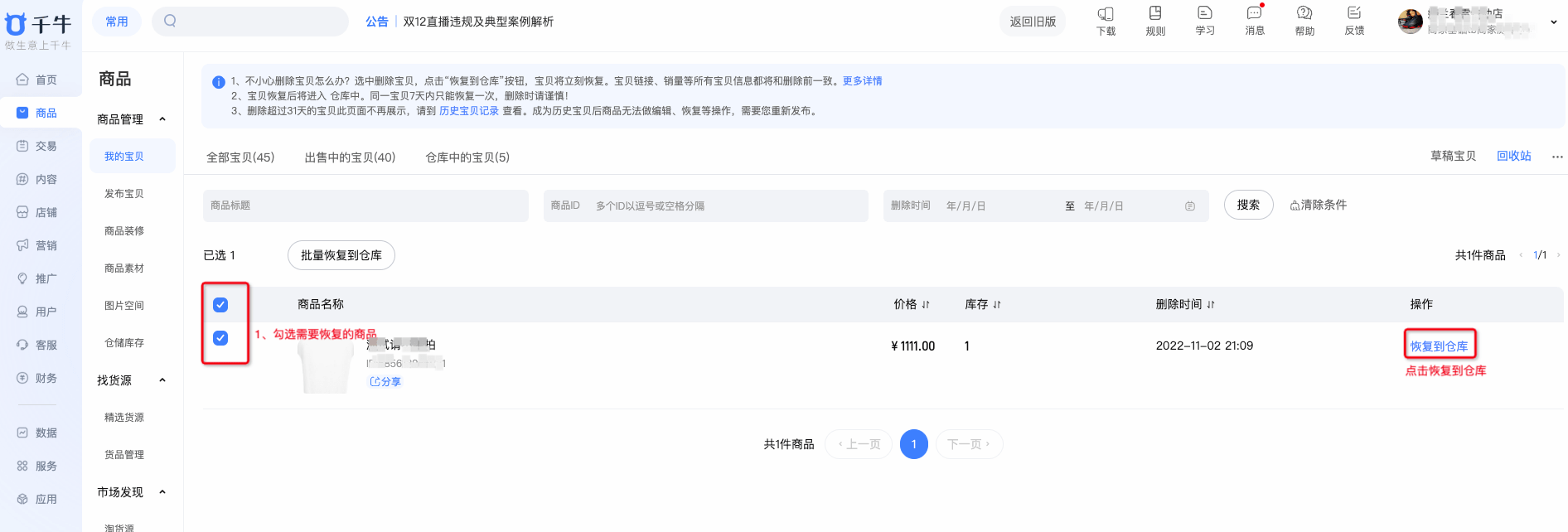
Task: Click the 反馈 feedback icon
Action: 1354,14
